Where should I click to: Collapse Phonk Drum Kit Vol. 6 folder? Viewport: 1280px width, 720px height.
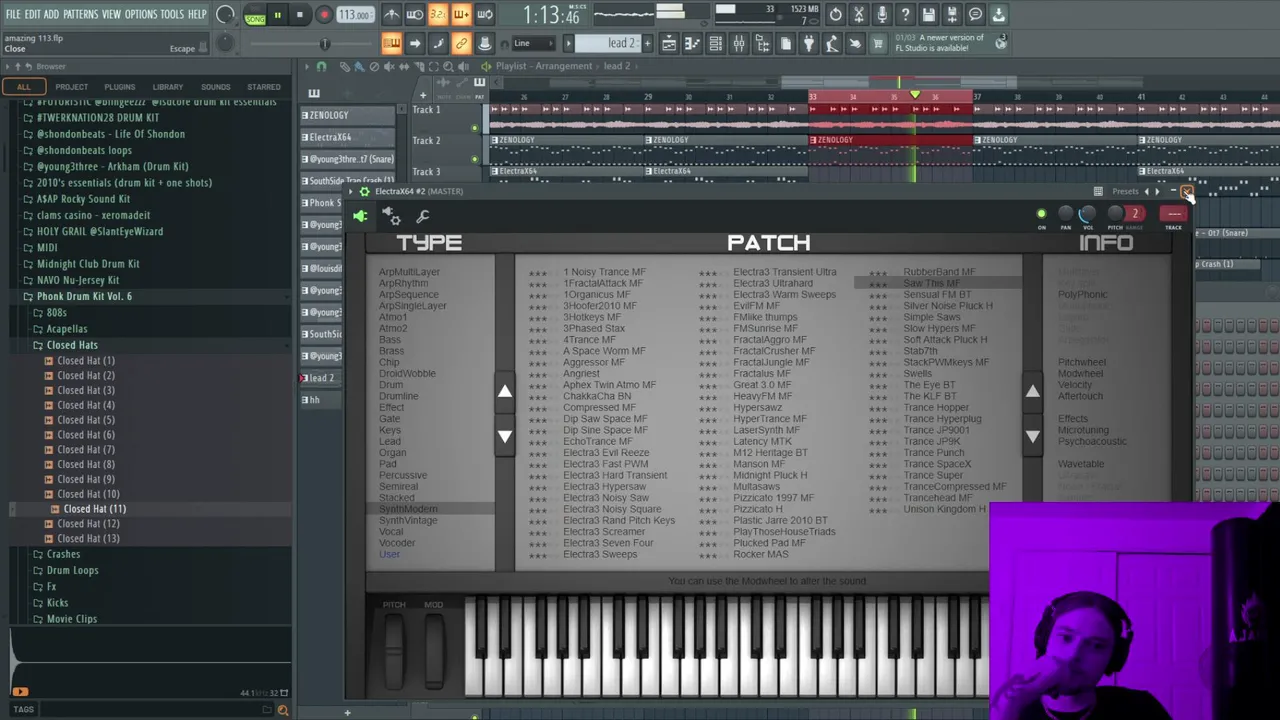[x=84, y=296]
